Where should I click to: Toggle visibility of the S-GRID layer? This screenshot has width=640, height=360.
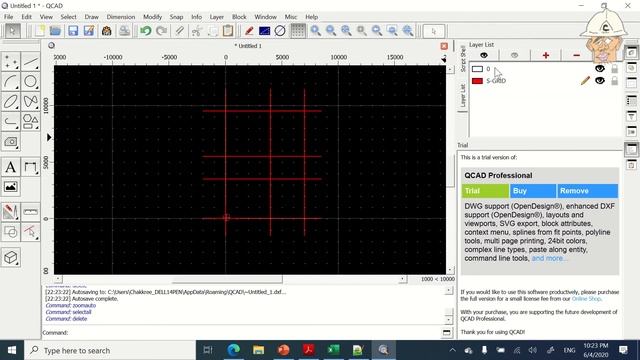600,81
